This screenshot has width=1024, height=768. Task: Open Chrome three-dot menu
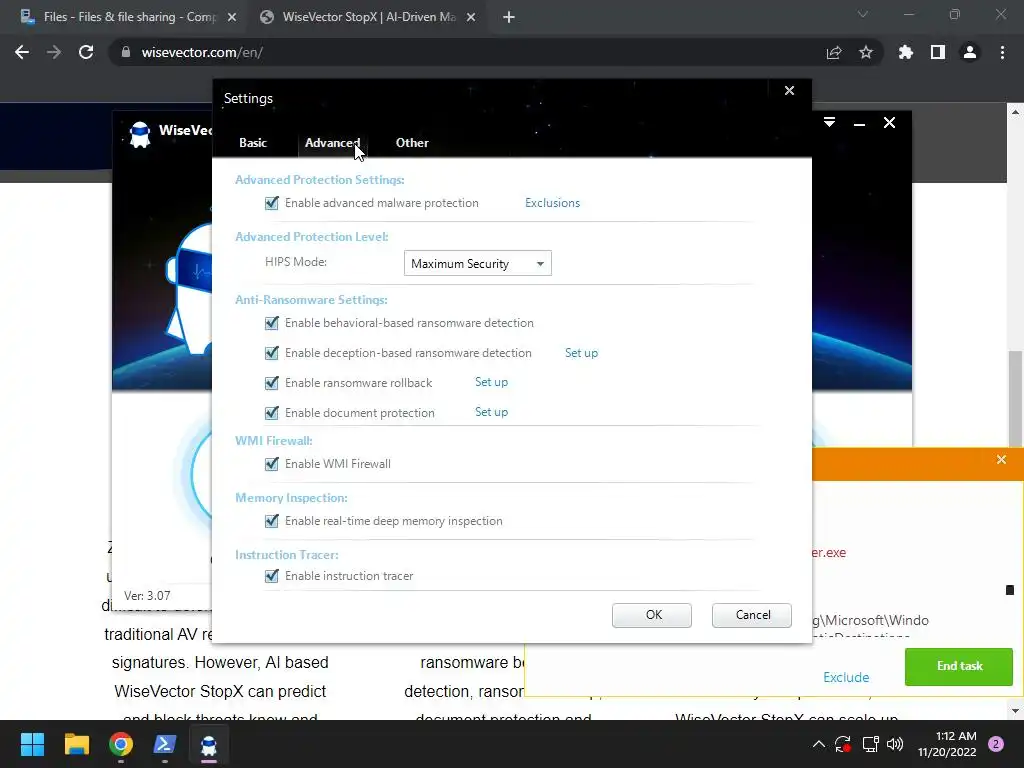pos(1002,52)
